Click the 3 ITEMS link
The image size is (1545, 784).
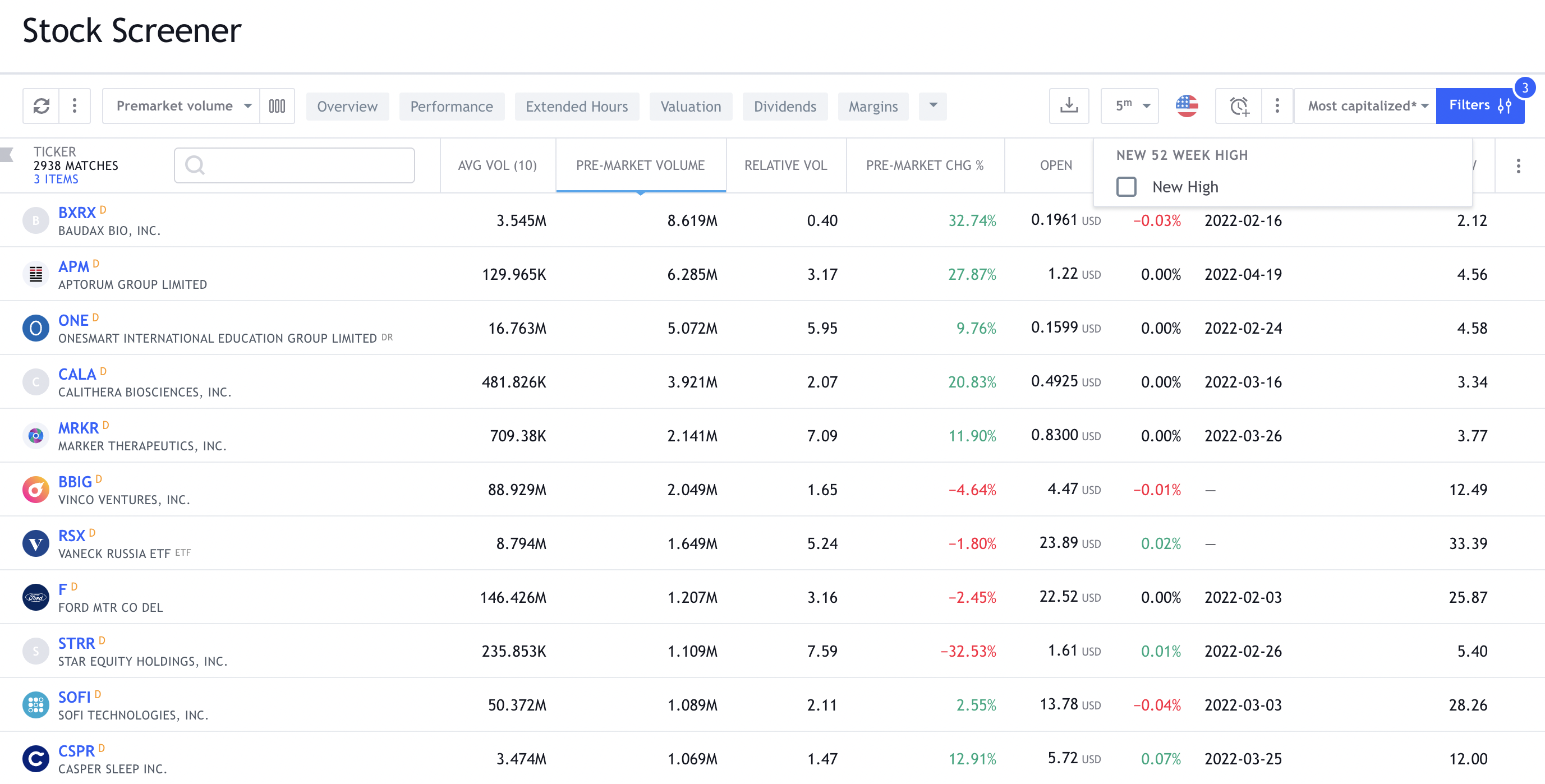pos(56,179)
